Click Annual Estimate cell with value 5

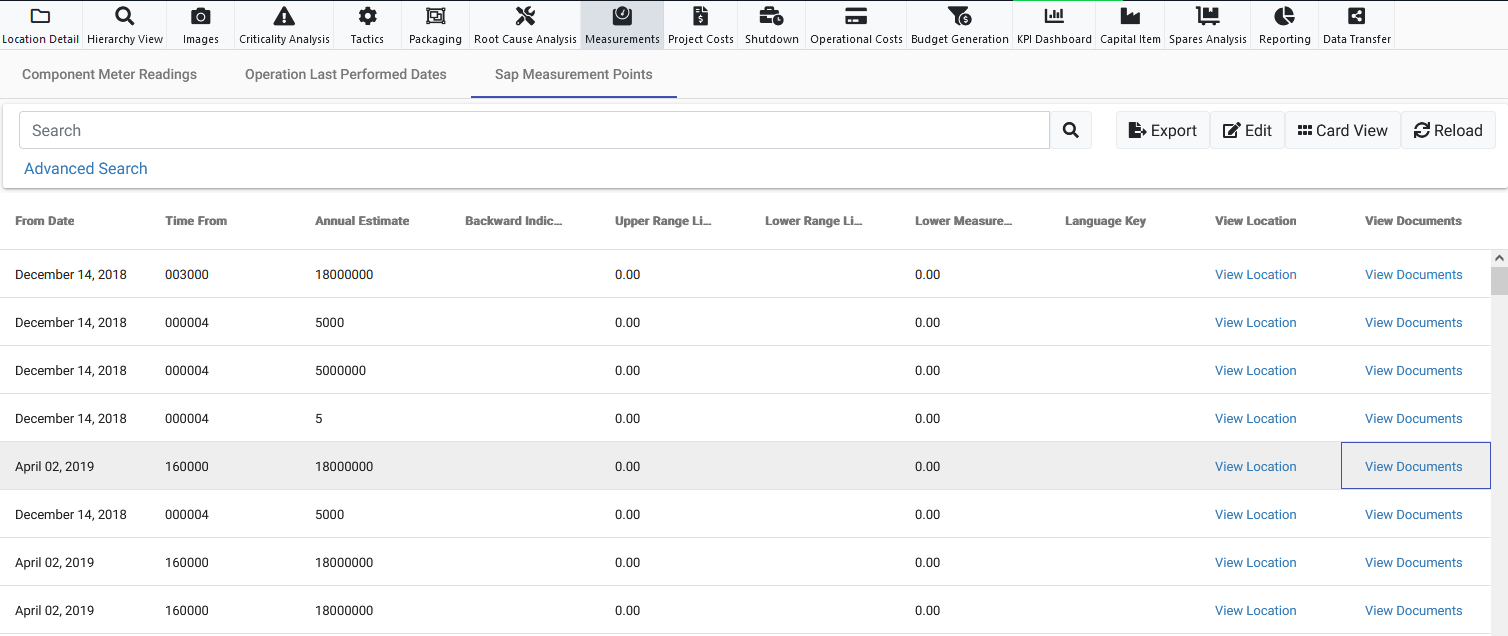tap(319, 418)
